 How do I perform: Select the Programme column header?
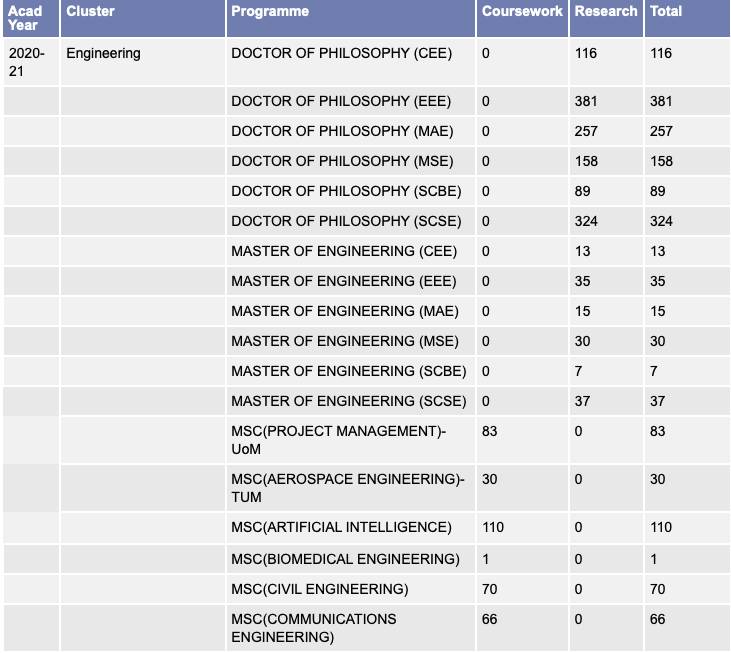click(x=270, y=12)
